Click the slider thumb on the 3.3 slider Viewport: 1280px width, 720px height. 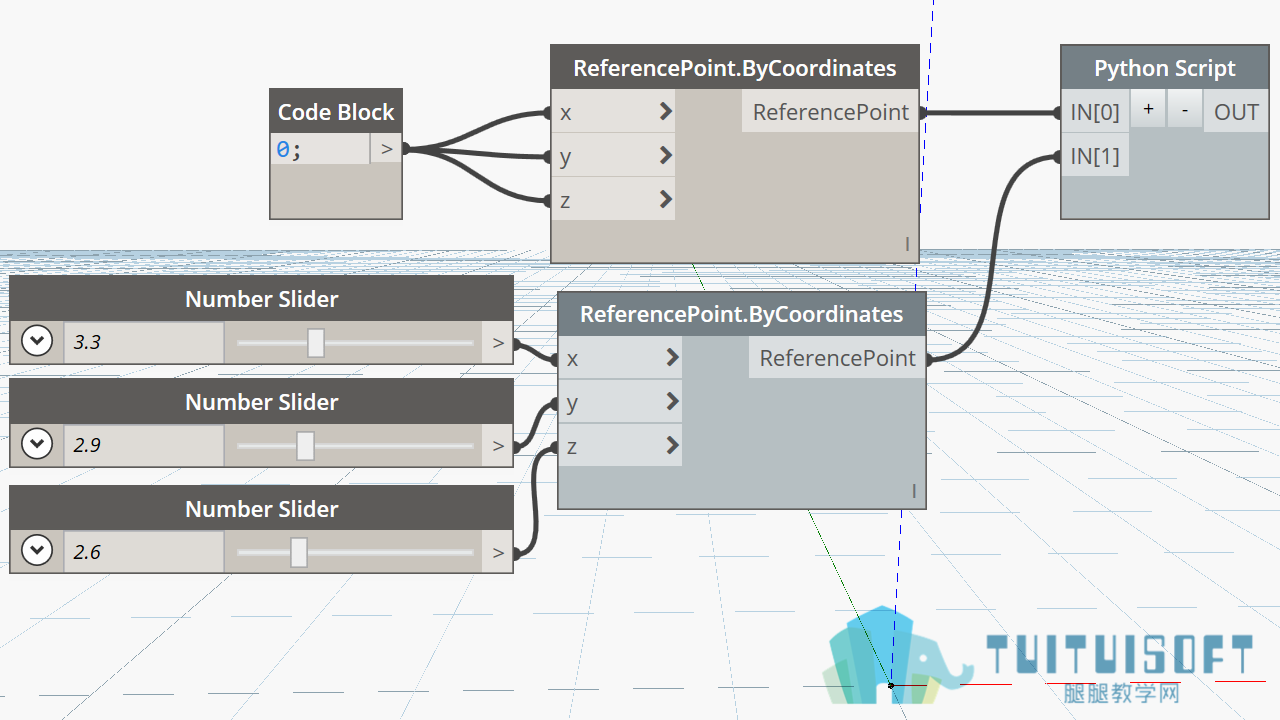316,342
